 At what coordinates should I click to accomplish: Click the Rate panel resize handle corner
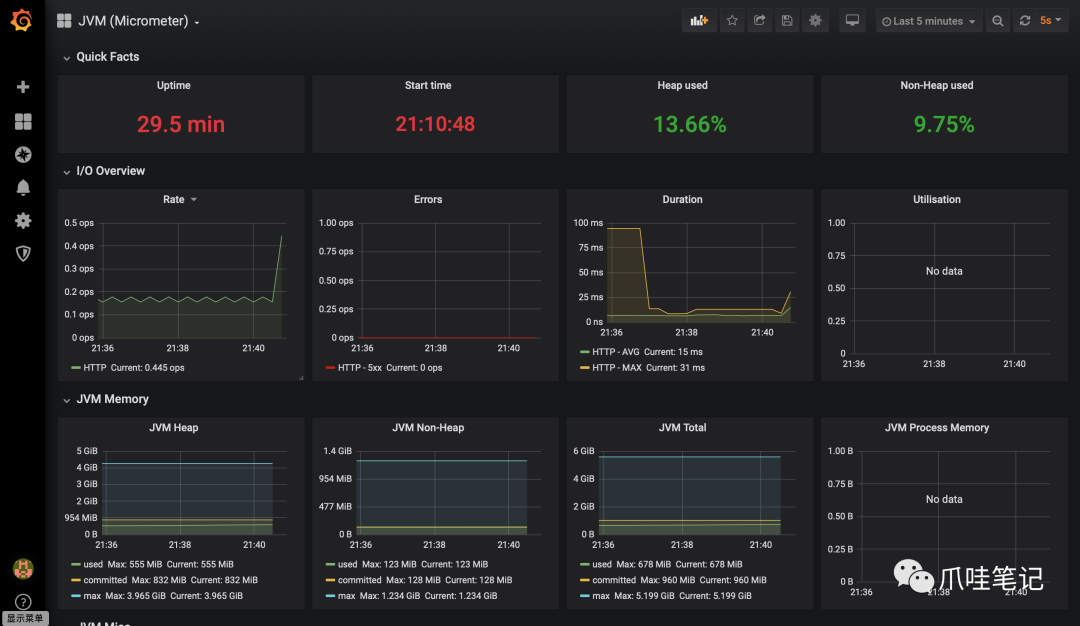click(x=301, y=377)
